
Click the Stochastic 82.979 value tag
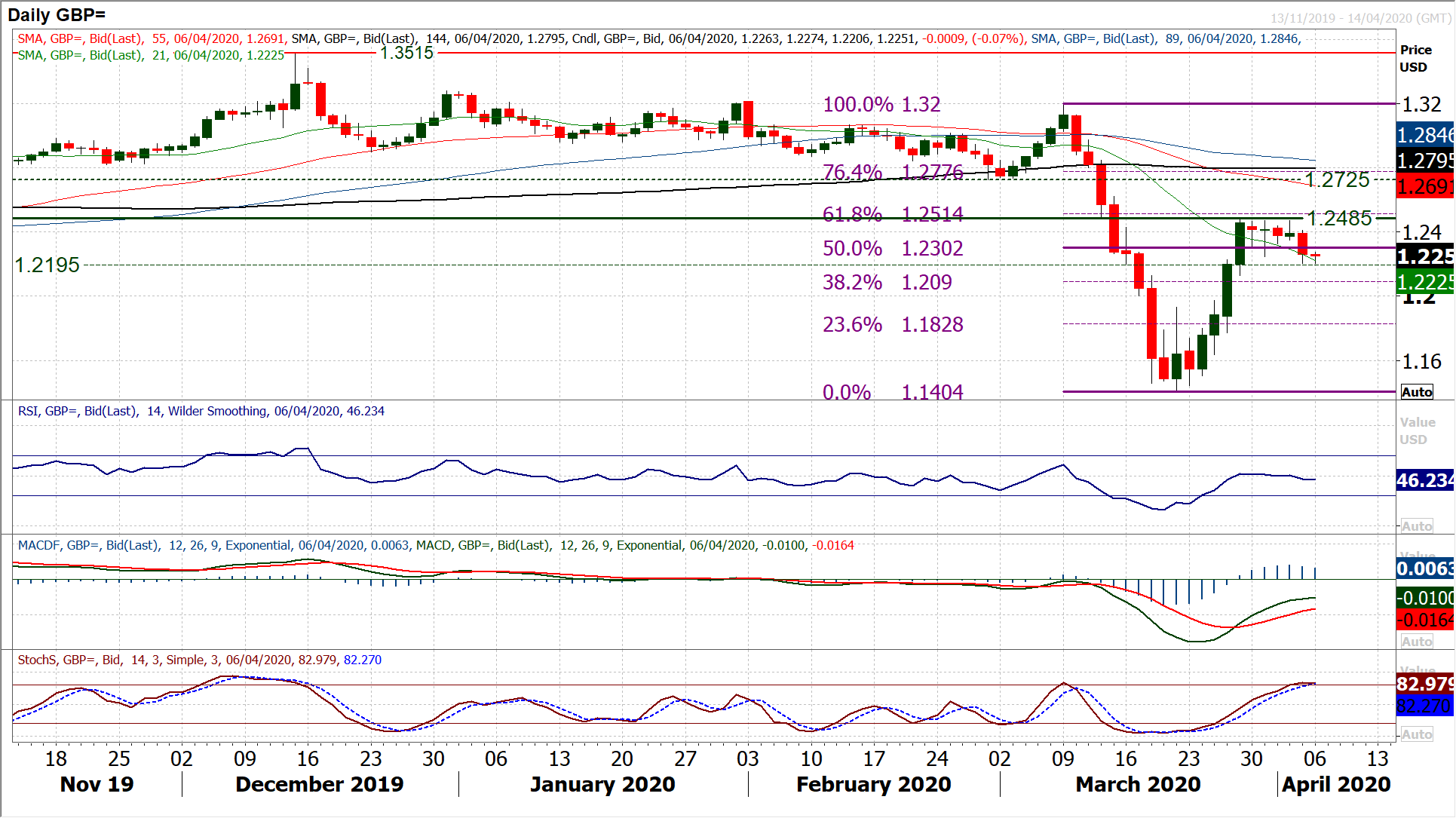pos(1424,684)
